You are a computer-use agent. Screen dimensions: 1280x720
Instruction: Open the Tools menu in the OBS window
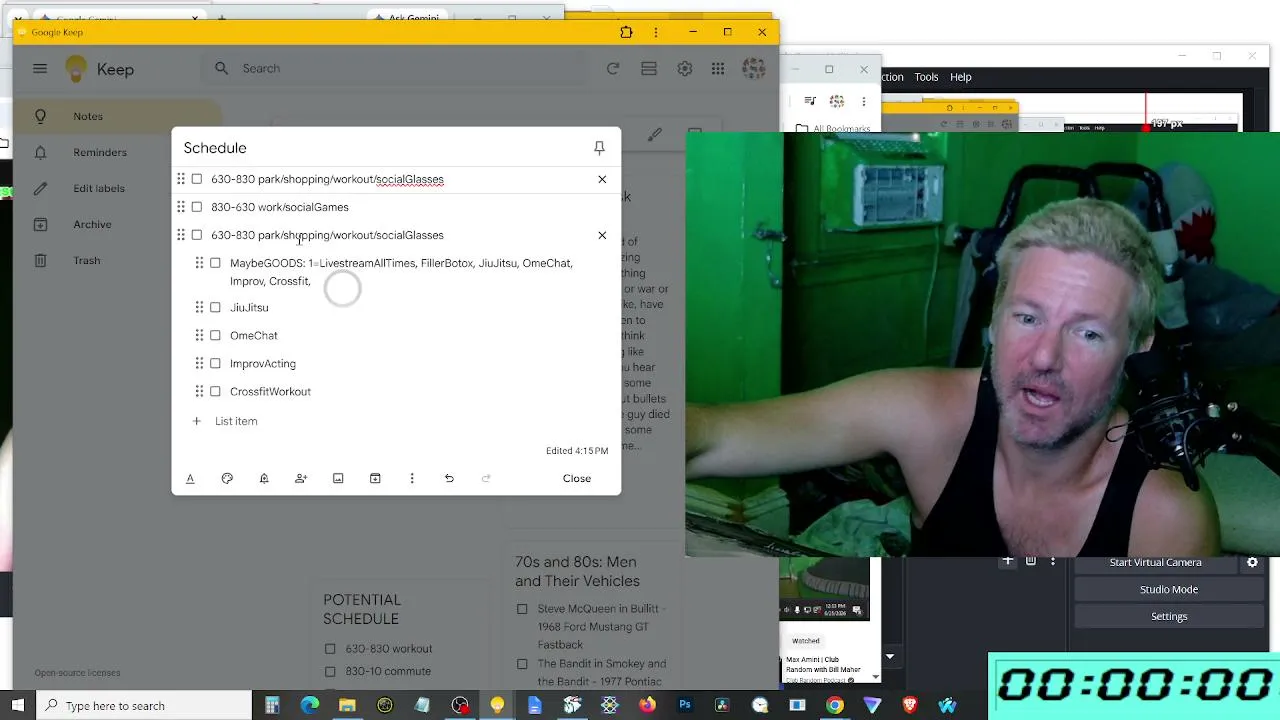(926, 77)
